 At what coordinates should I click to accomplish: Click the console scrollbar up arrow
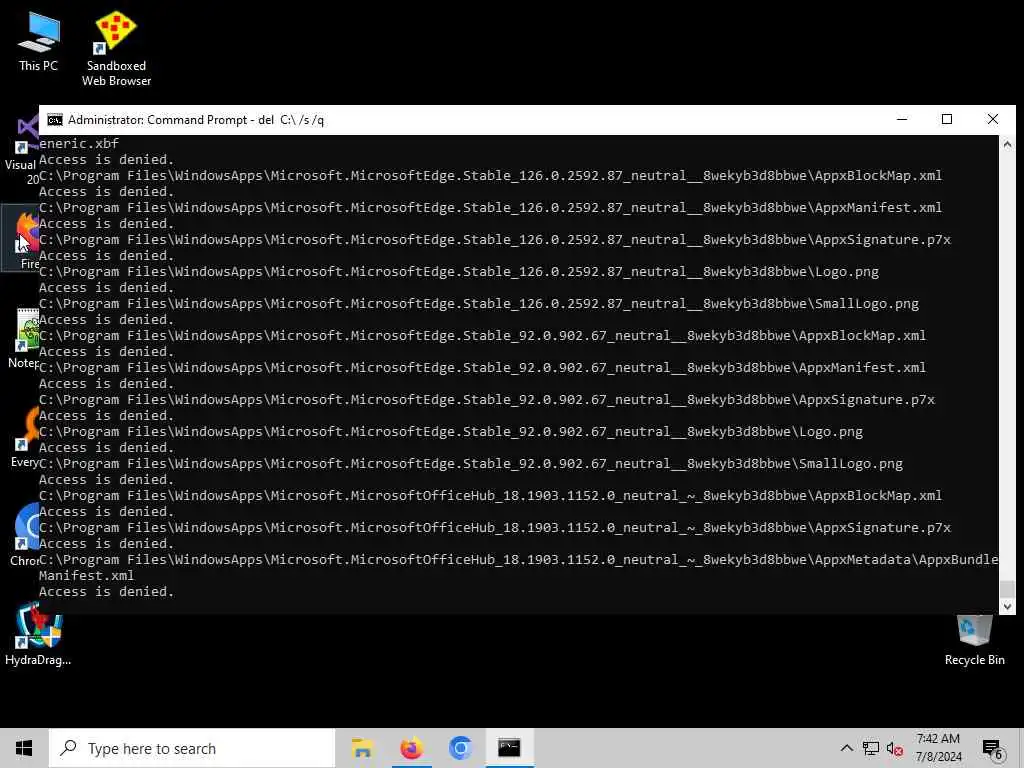tap(1007, 144)
